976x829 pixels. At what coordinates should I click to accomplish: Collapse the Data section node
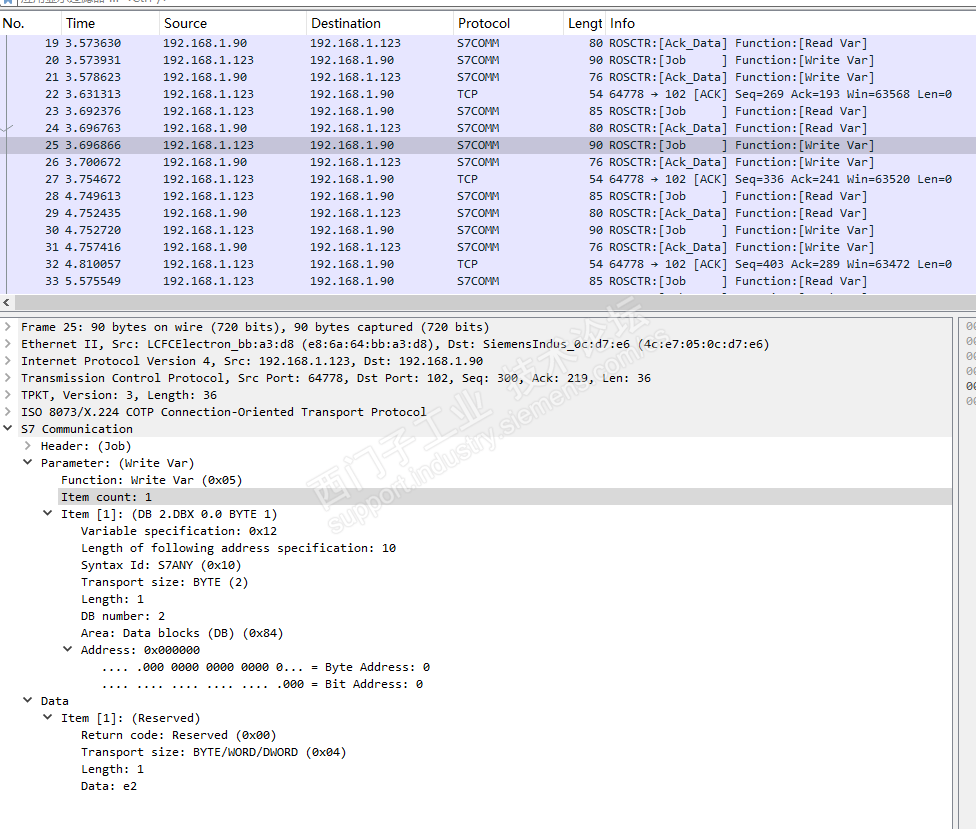point(28,701)
